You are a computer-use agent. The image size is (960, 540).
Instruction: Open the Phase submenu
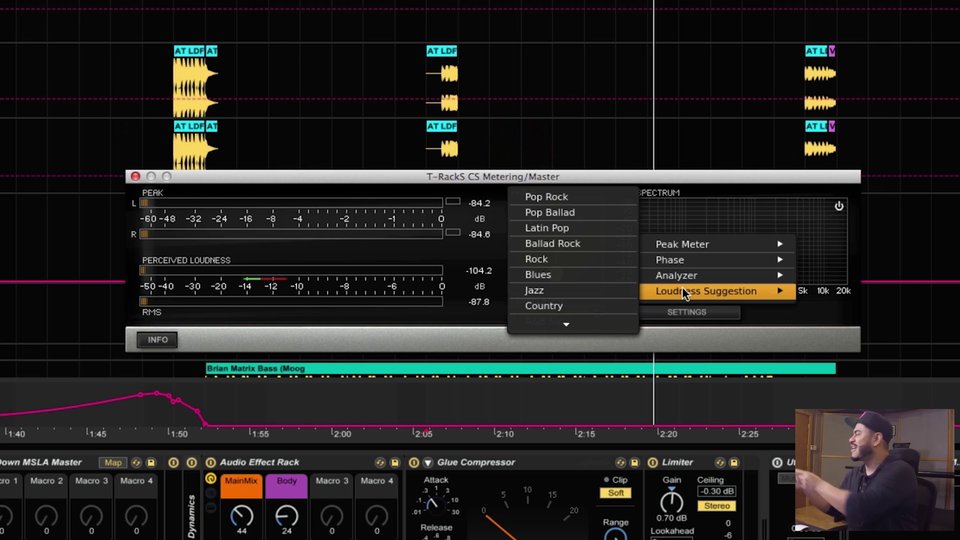pyautogui.click(x=718, y=260)
